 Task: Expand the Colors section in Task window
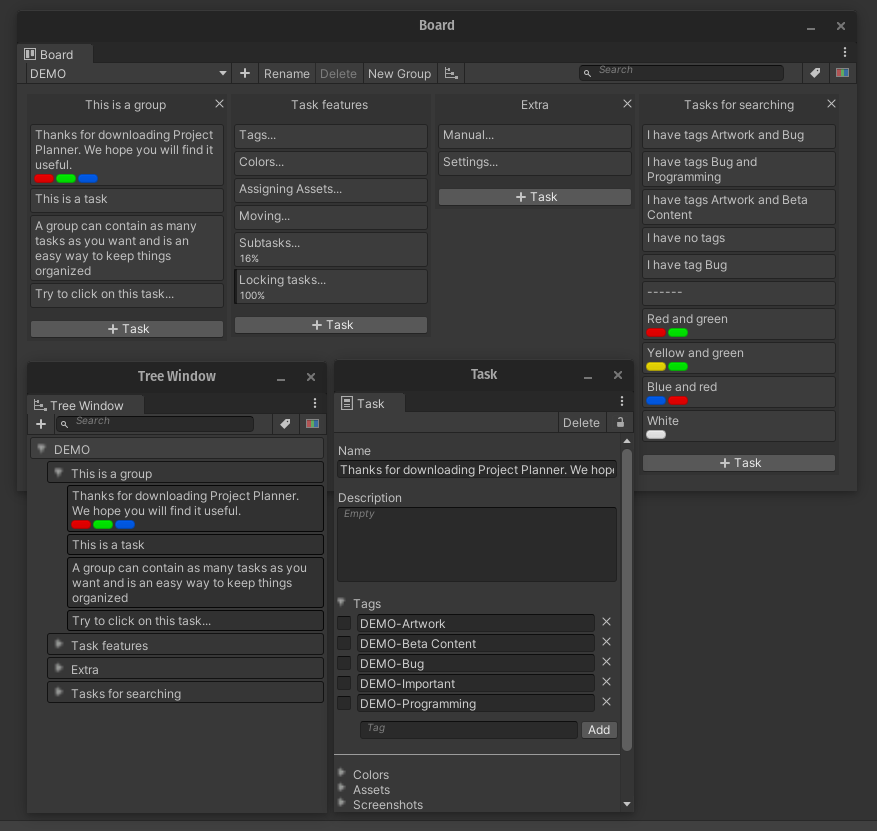tap(342, 773)
